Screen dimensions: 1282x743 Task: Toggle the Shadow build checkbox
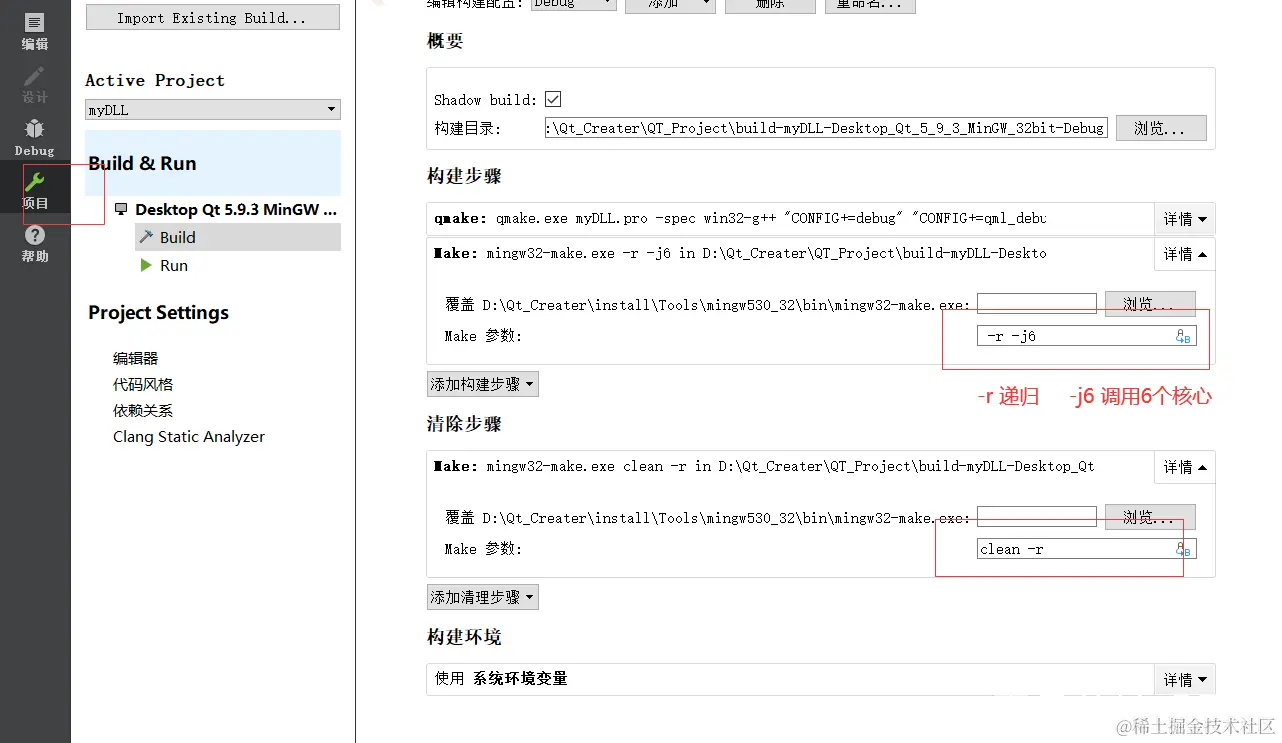pos(552,99)
